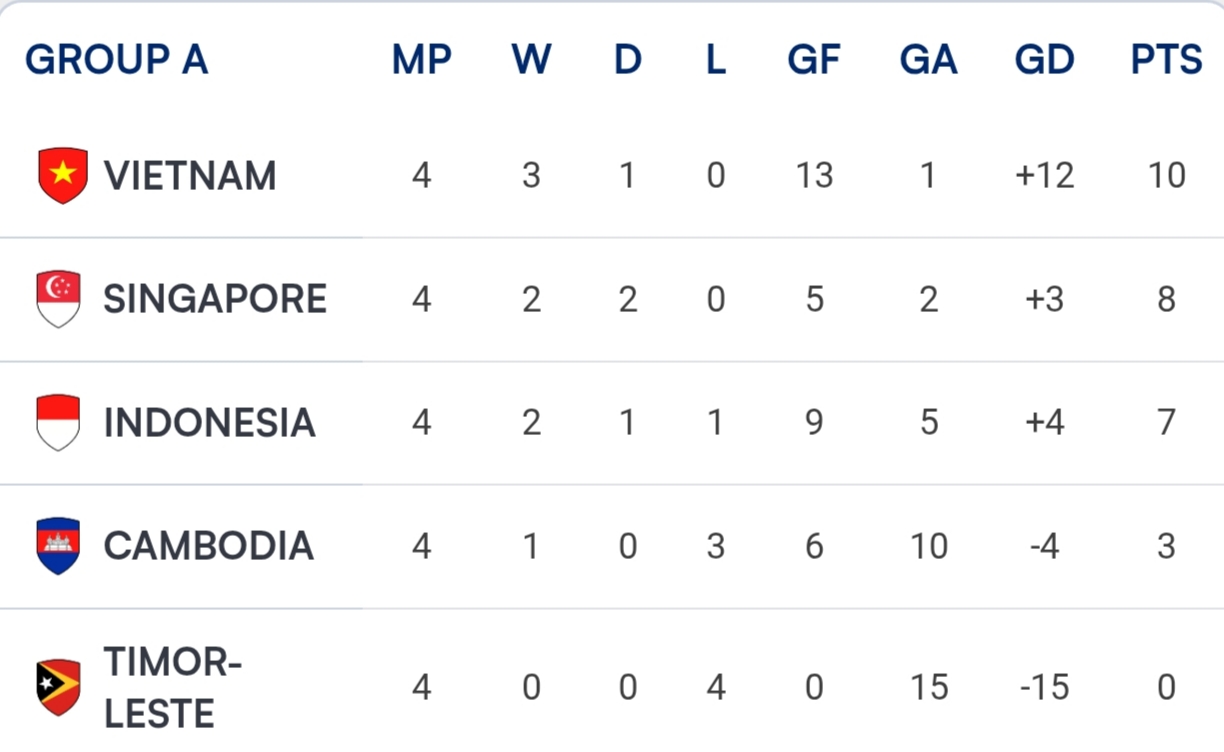Screen dimensions: 1224x752
Task: Sort by the PTS column header
Action: point(1166,60)
